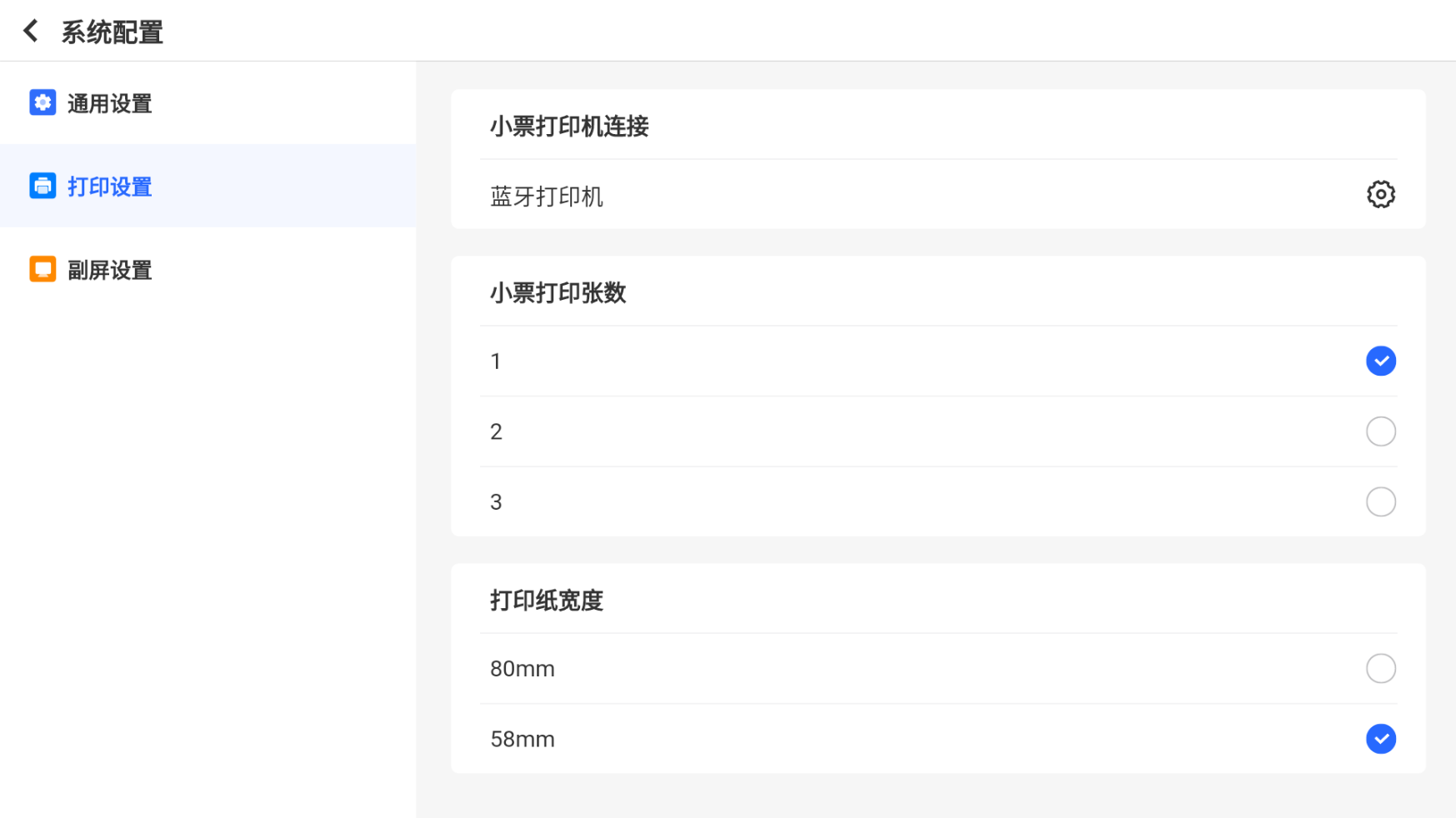Viewport: 1456px width, 818px height.
Task: Click the 58mm label text
Action: point(523,740)
